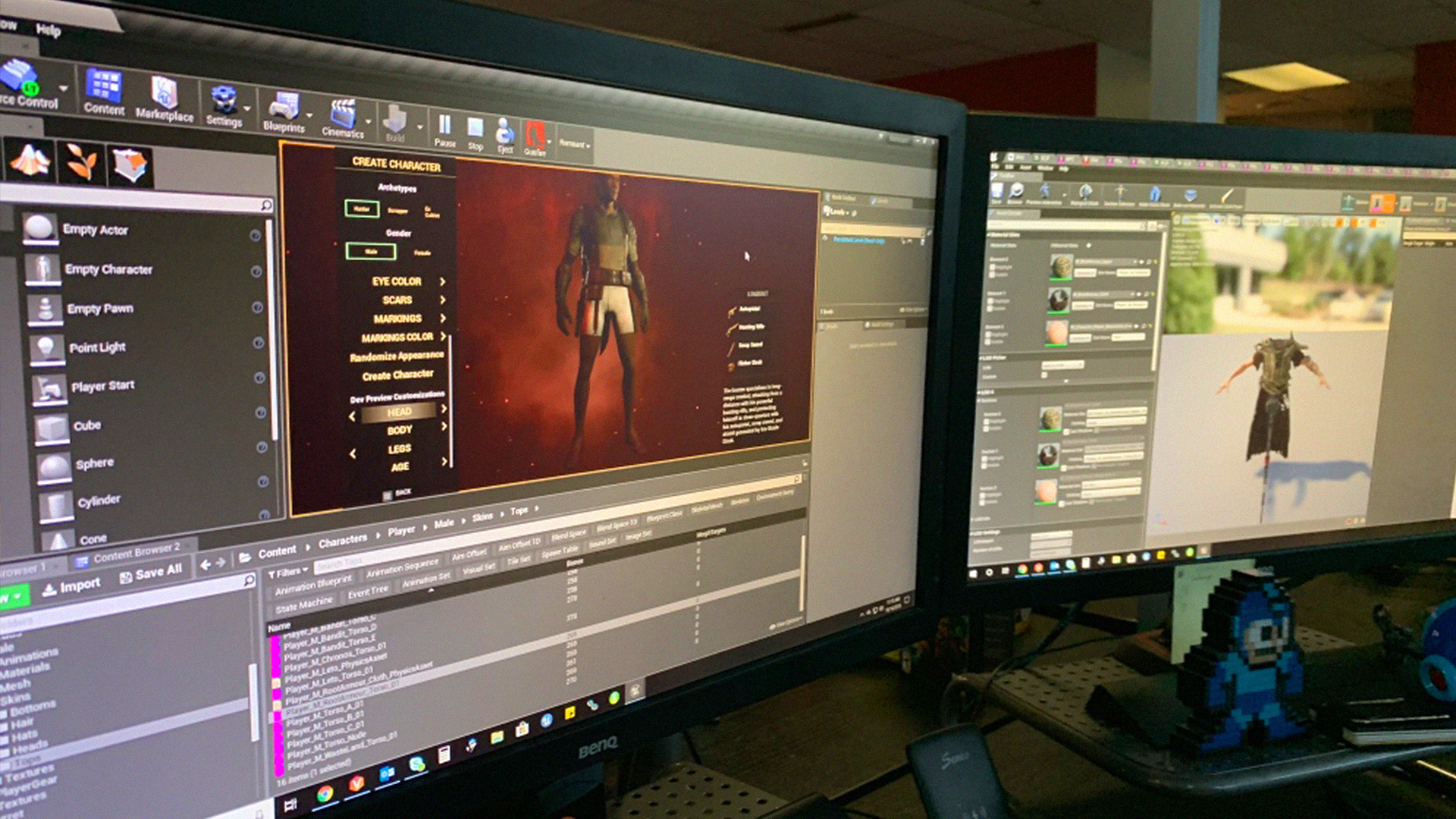Open the Cinematics toolbar button
The width and height of the screenshot is (1456, 819).
(342, 118)
